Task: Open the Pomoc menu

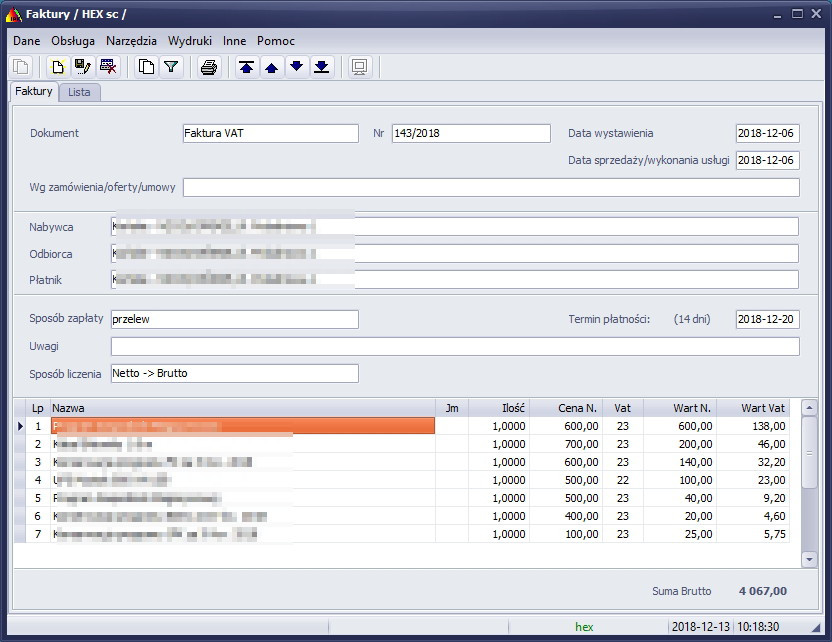Action: pyautogui.click(x=275, y=41)
